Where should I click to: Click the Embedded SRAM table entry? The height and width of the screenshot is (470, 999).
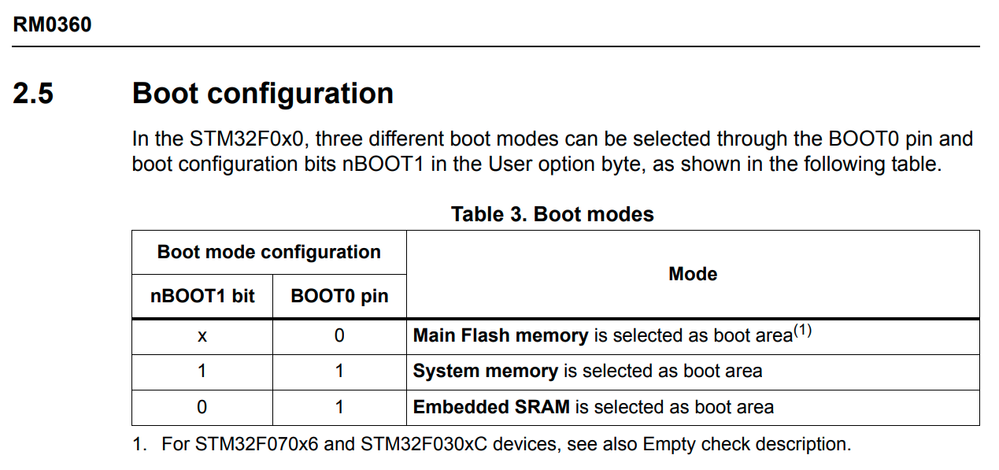(491, 406)
